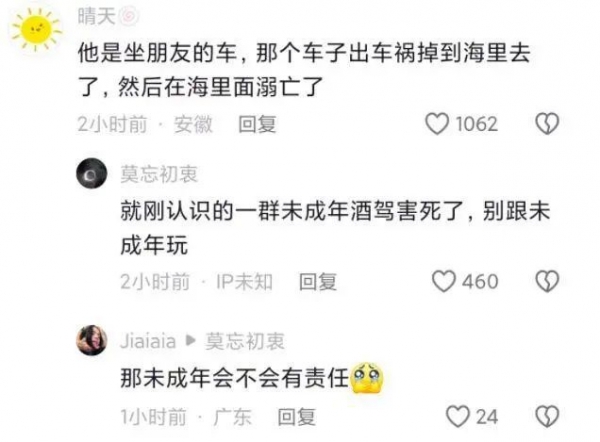
Task: Open 莫忘初衷 username above second comment
Action: (159, 174)
